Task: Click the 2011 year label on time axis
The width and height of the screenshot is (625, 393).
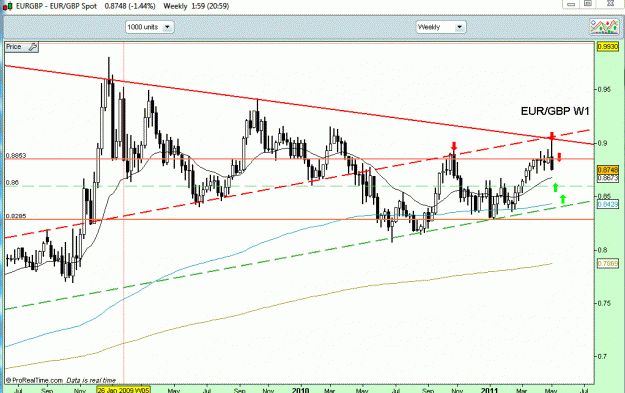Action: (x=489, y=390)
